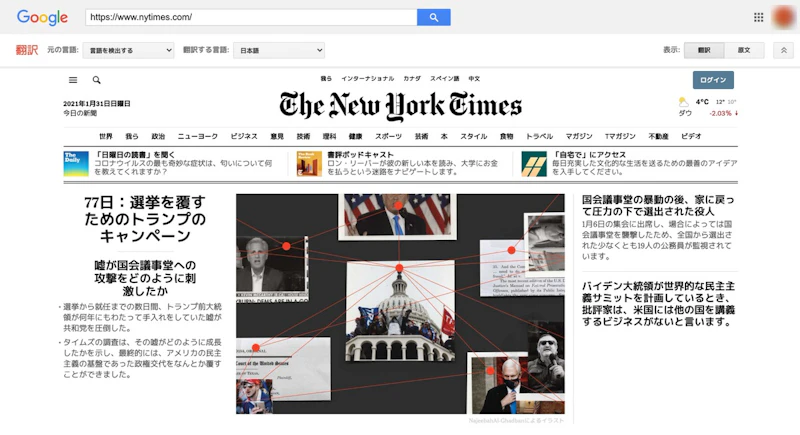Click The New York Times masthead logo

tap(400, 106)
